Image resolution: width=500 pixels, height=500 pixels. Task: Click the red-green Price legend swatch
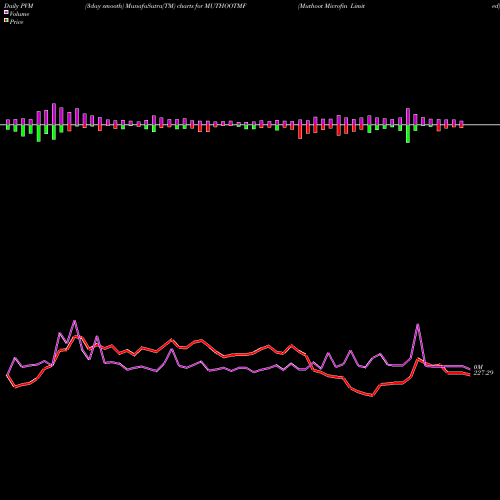[6, 21]
